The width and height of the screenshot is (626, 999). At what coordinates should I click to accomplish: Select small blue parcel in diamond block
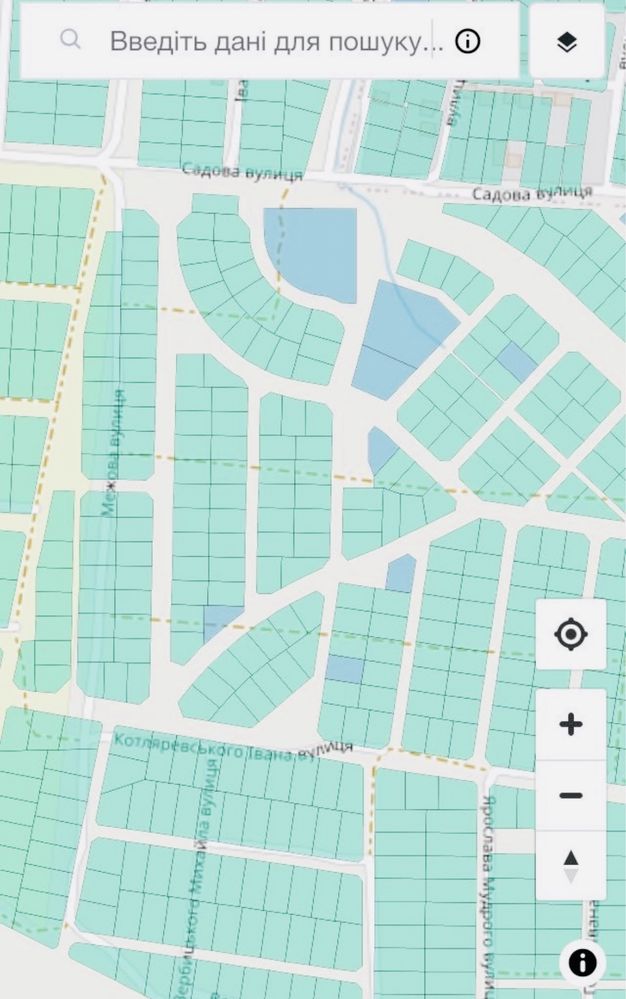[x=516, y=362]
